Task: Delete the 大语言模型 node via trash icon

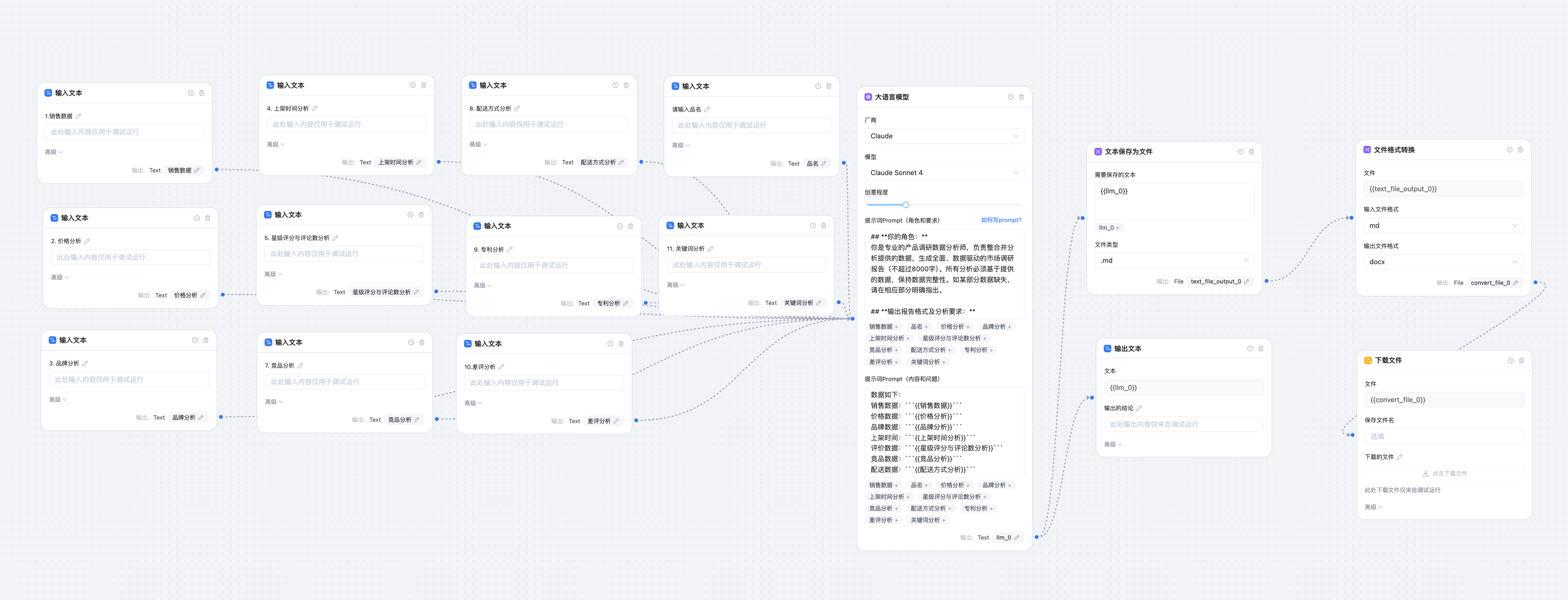Action: (x=1021, y=97)
